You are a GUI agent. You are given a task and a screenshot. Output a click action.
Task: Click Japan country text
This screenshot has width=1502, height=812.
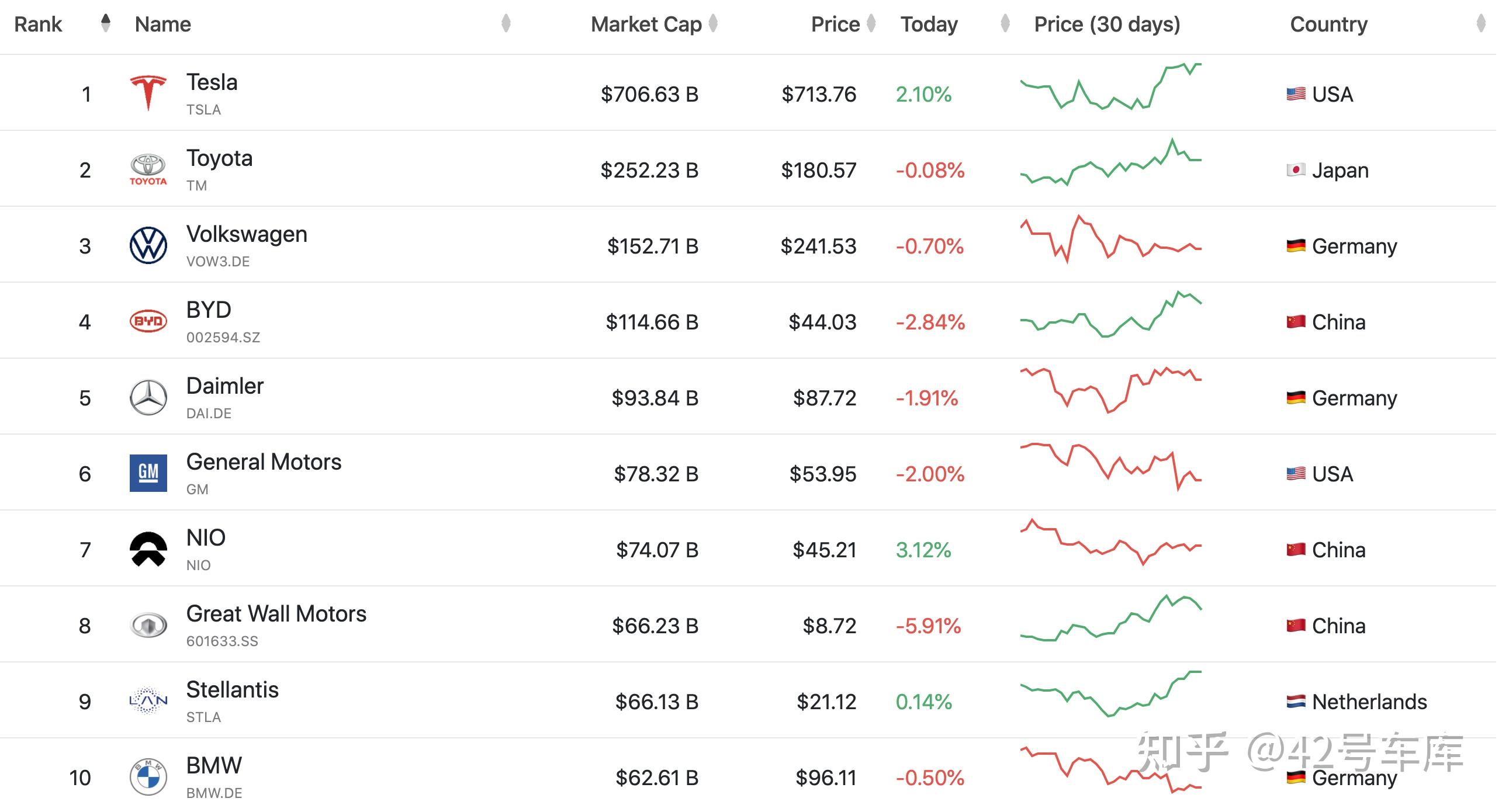[1340, 171]
